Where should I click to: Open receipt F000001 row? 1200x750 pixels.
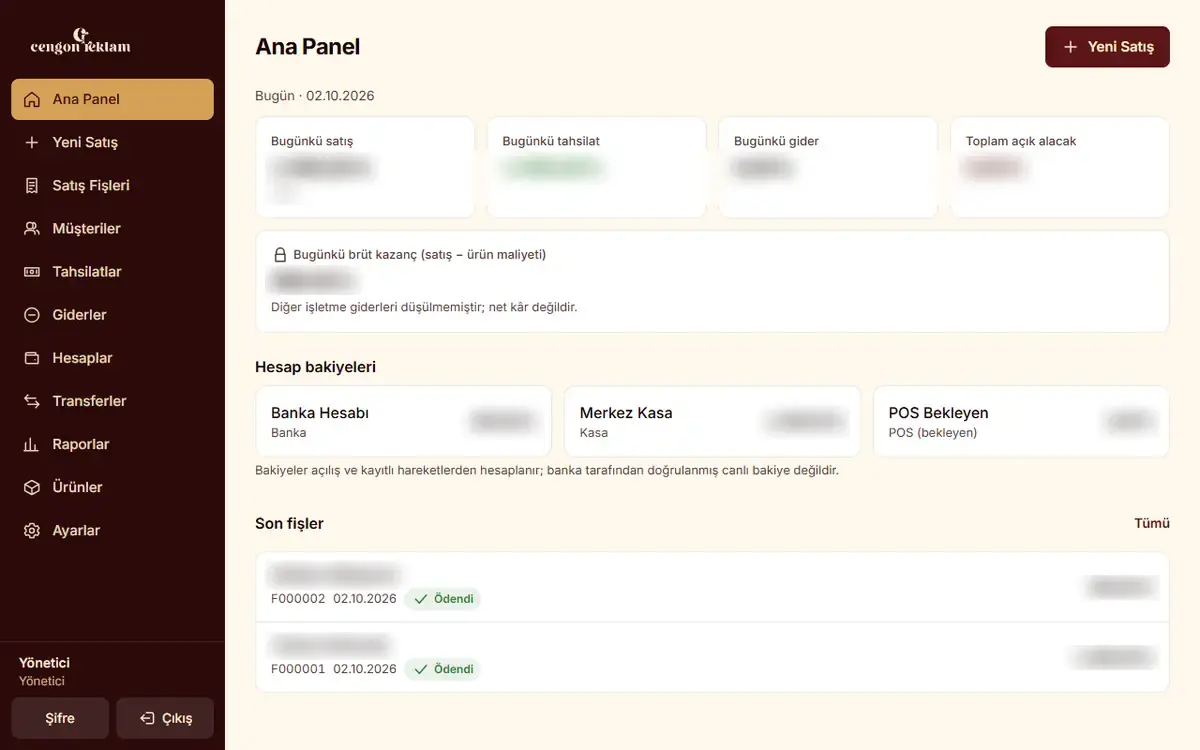712,657
